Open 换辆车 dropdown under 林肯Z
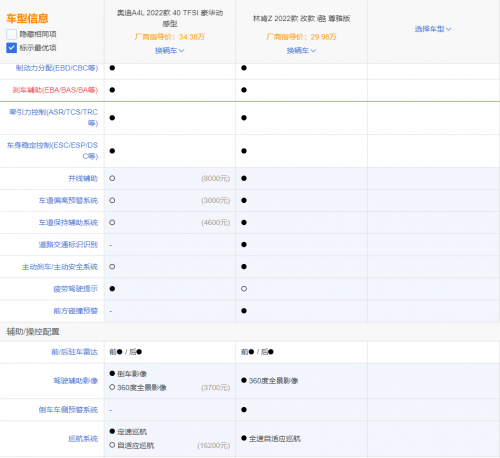Screen dimensions: 500x458 (301, 50)
